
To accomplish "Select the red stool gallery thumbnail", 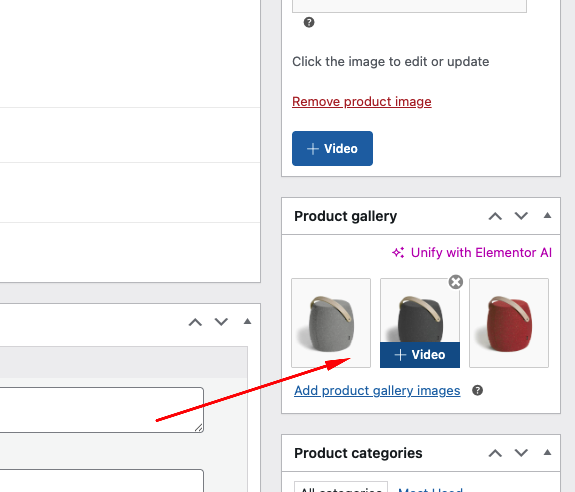I will tap(509, 323).
